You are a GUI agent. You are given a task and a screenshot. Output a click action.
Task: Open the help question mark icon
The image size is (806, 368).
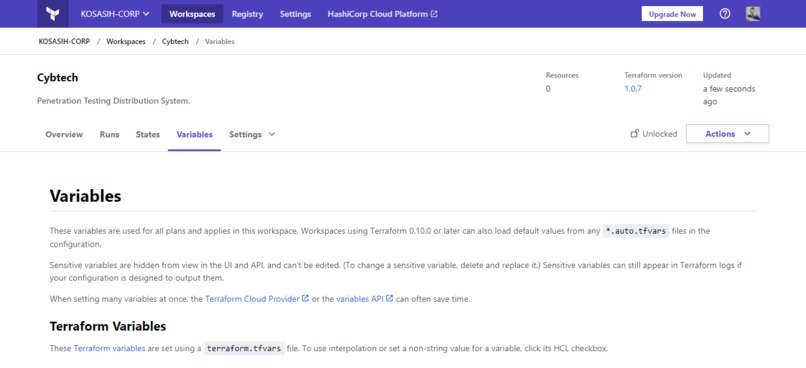[725, 14]
